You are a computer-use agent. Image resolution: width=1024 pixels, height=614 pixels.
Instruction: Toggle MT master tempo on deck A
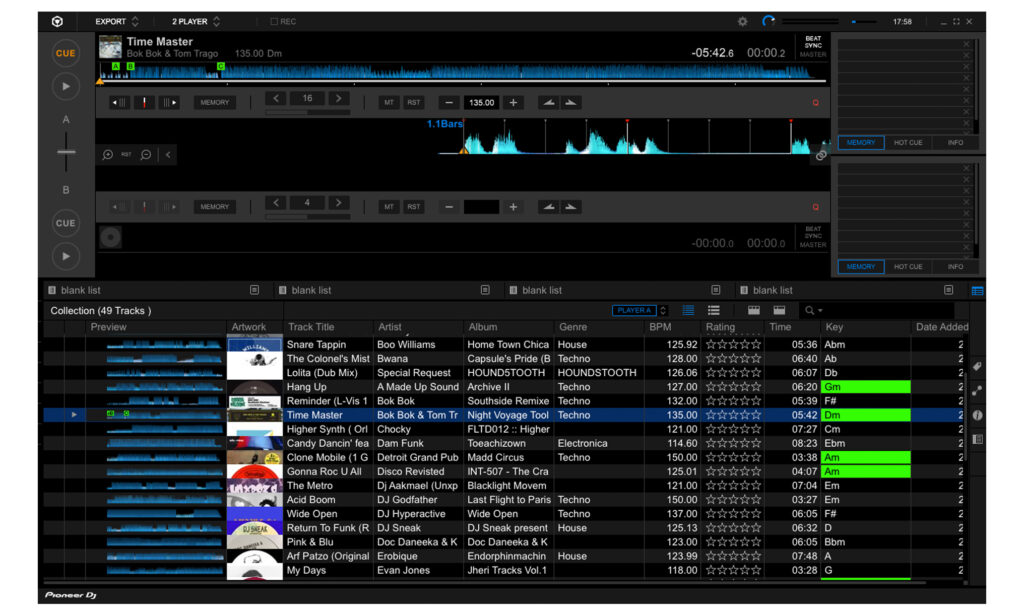[x=389, y=102]
